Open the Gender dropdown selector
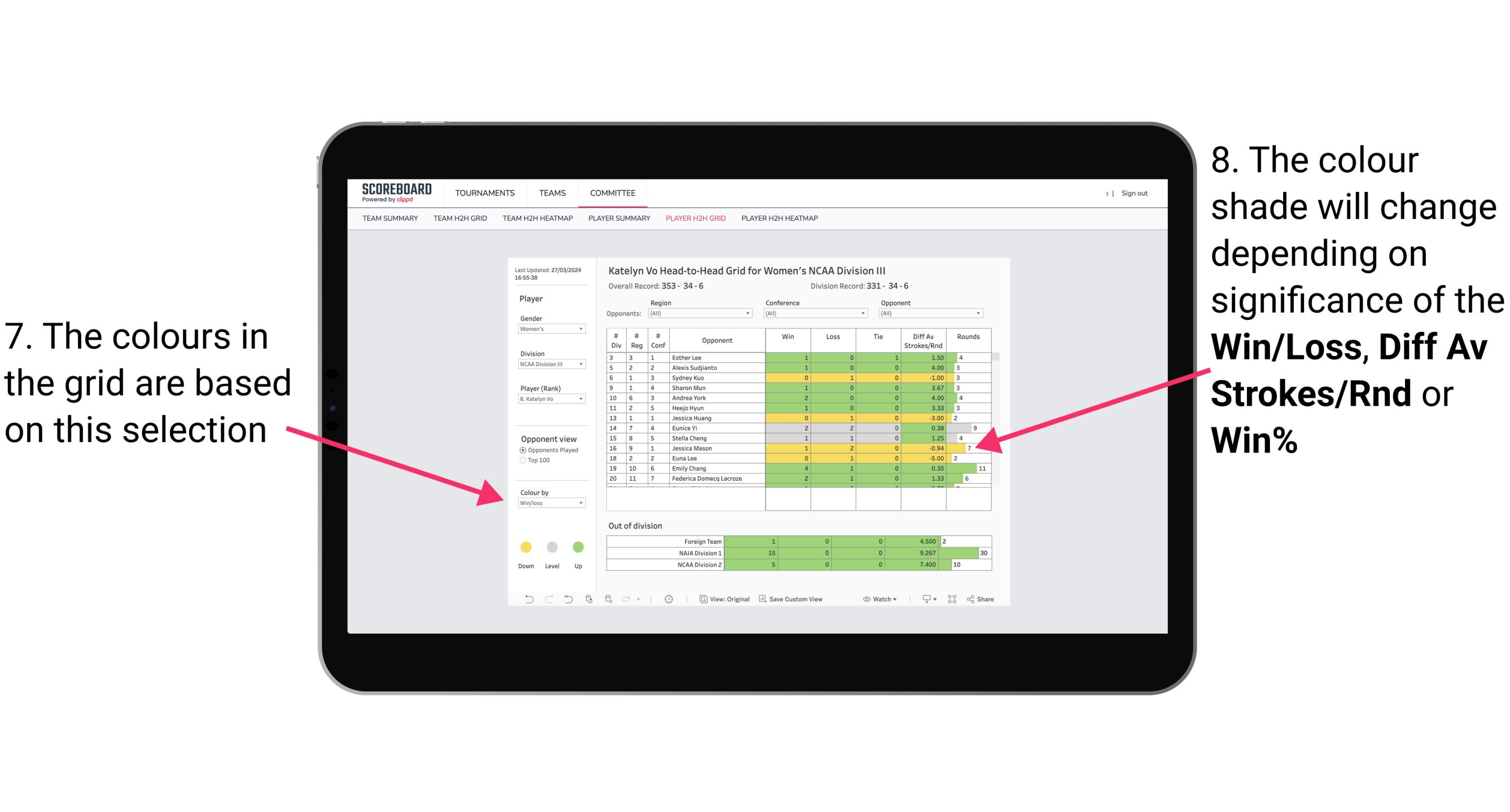The image size is (1510, 812). (579, 331)
